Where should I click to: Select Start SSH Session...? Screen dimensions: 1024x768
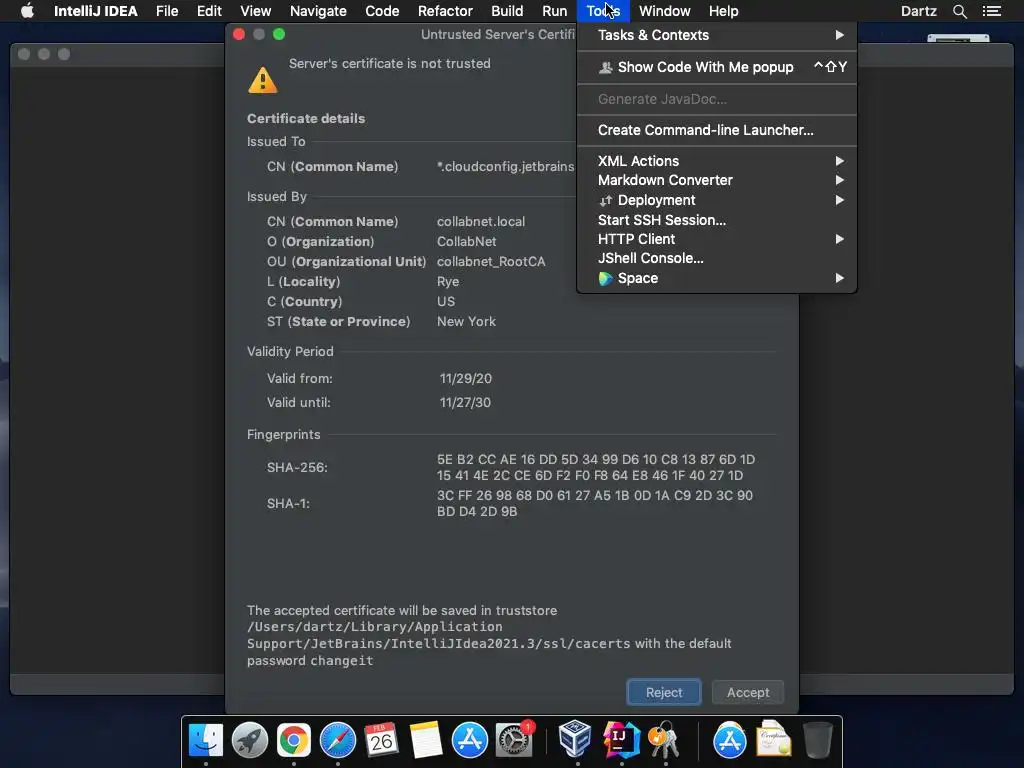pos(717,221)
